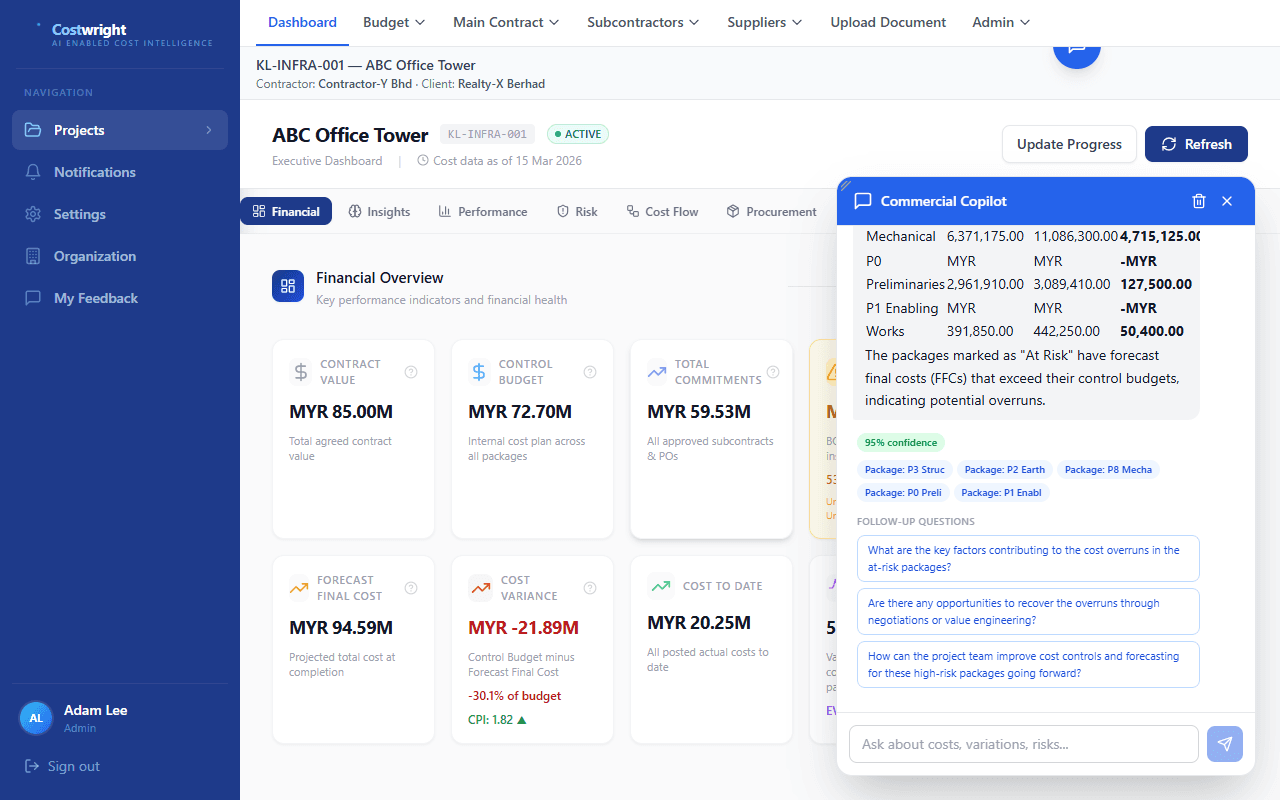Image resolution: width=1280 pixels, height=800 pixels.
Task: Click the Package: P2 Earth chip
Action: tap(1005, 469)
